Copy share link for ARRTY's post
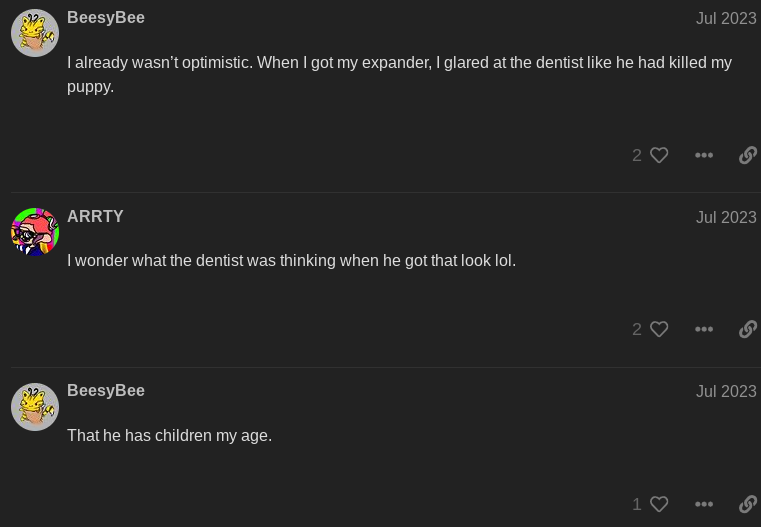Image resolution: width=761 pixels, height=527 pixels. 748,329
